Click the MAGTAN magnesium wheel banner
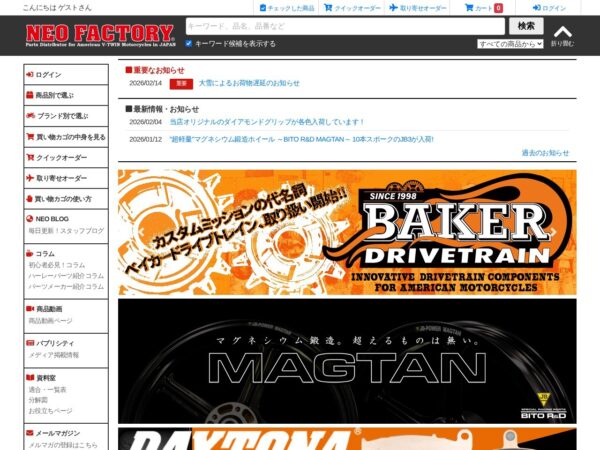This screenshot has height=450, width=600. (x=347, y=361)
